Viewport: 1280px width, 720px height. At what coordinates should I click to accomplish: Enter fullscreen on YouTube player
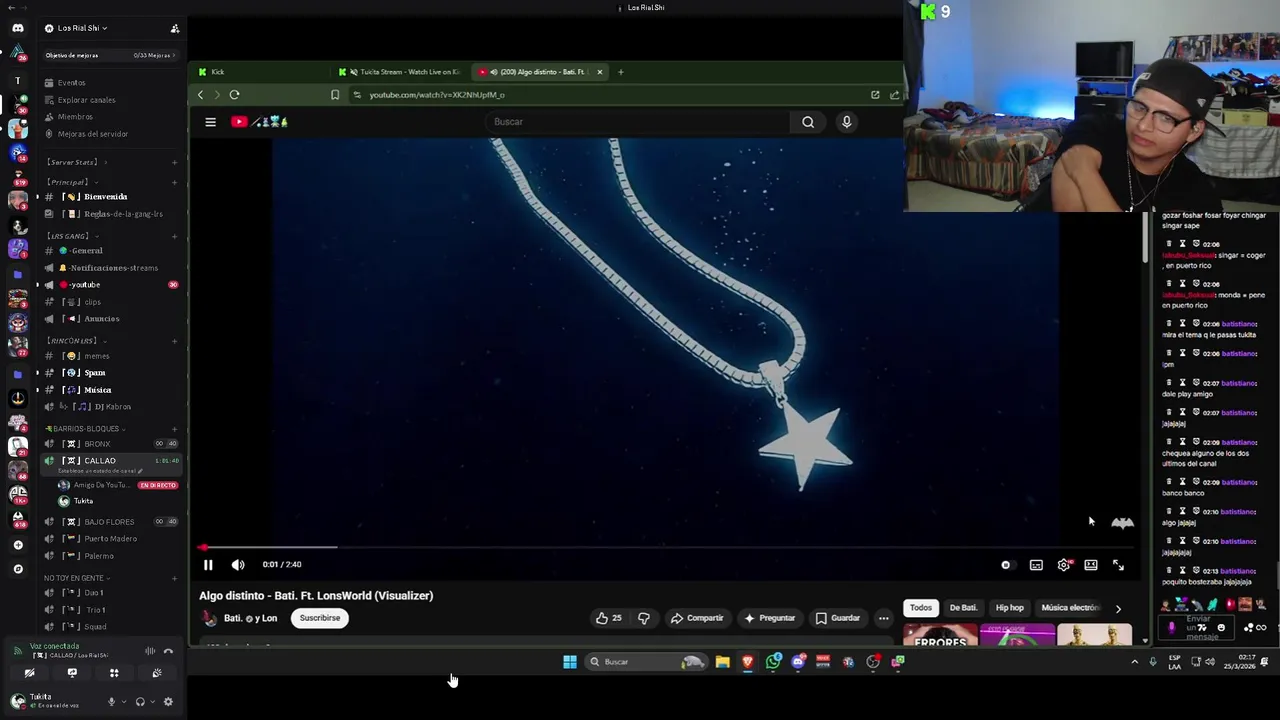pos(1118,565)
